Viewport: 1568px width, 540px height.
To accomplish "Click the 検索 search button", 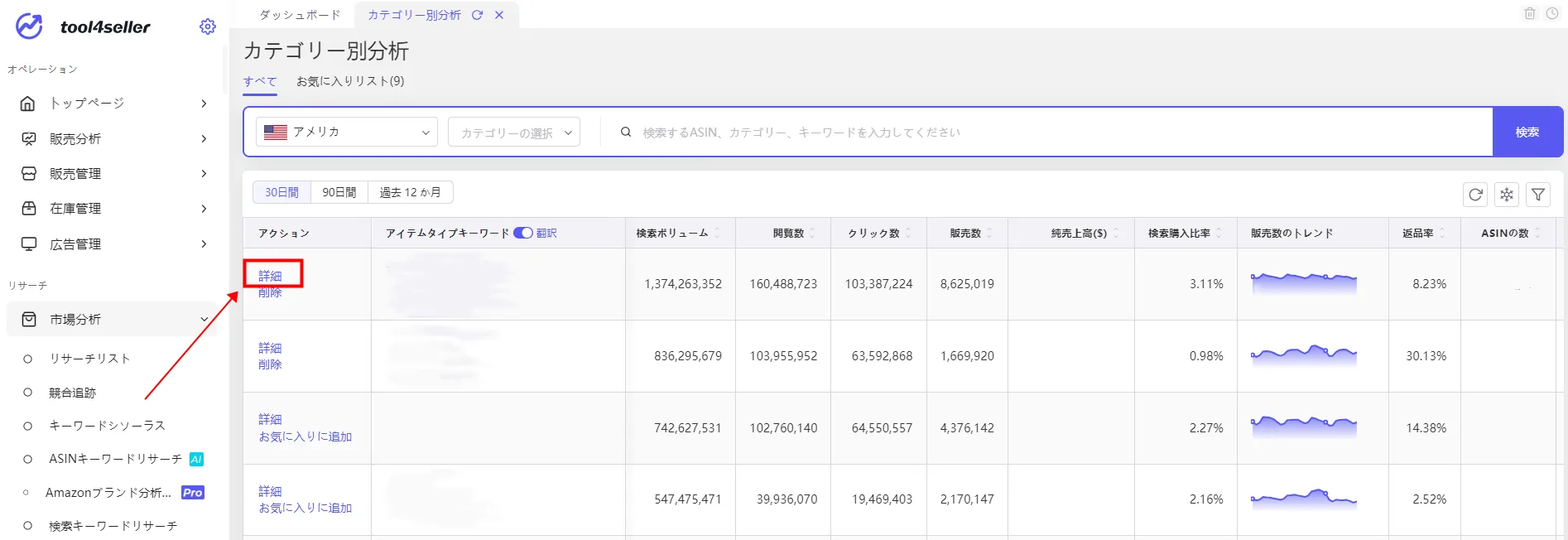I will tap(1527, 132).
